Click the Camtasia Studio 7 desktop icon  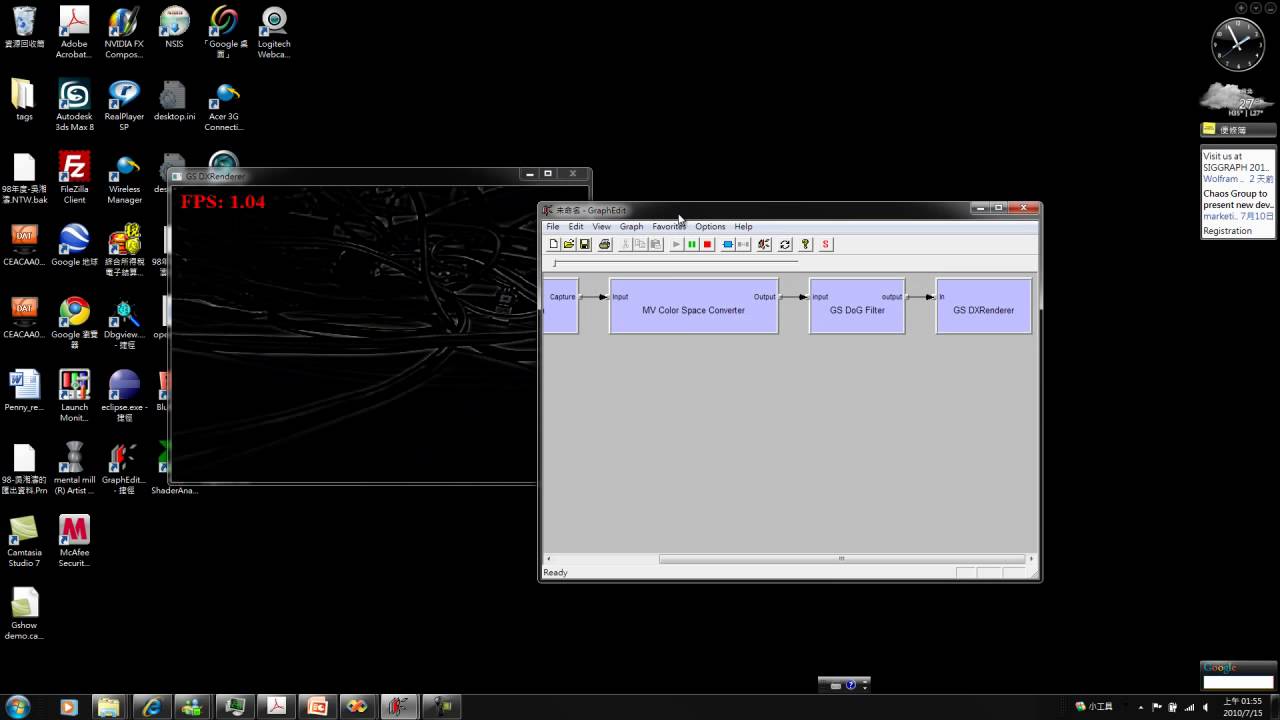(24, 541)
